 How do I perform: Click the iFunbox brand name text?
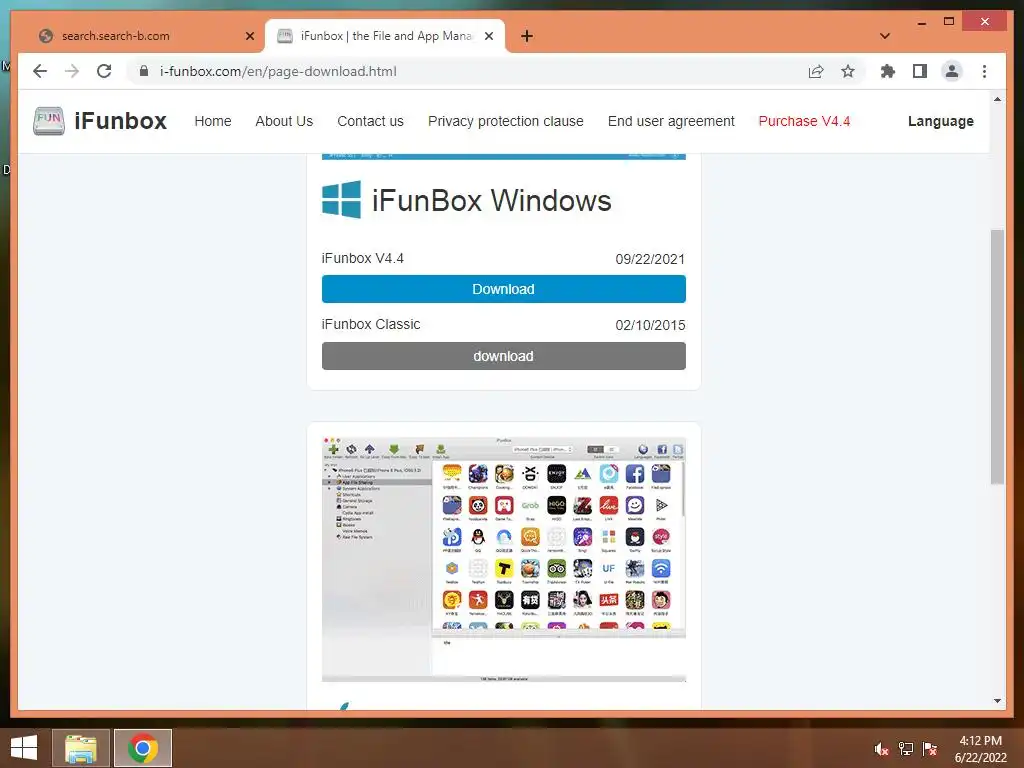[x=121, y=121]
